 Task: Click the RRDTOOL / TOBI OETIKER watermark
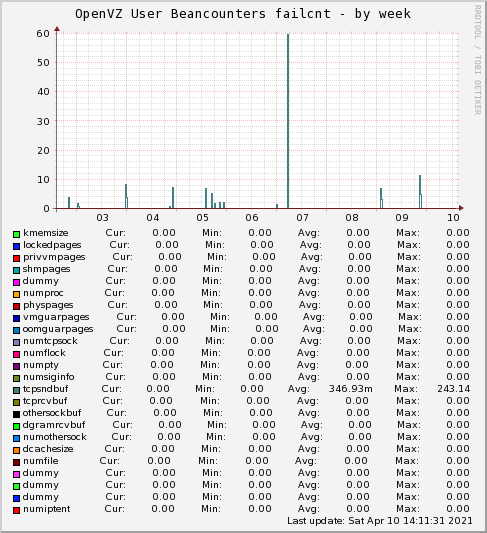pyautogui.click(x=477, y=59)
